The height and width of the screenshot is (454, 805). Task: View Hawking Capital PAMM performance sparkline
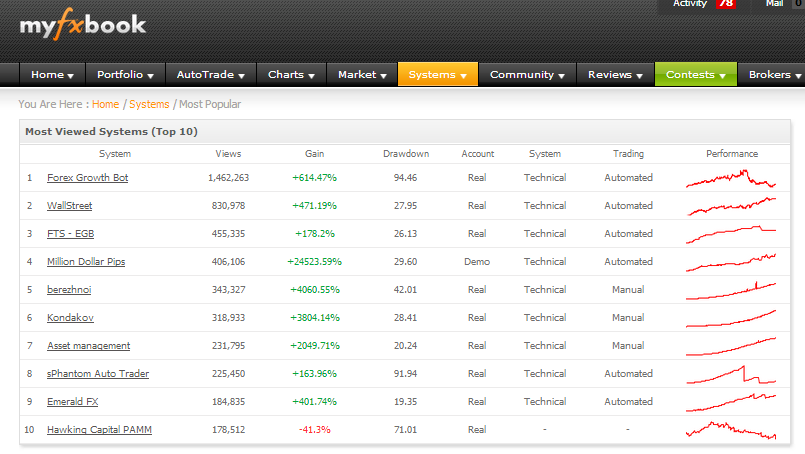pos(731,430)
